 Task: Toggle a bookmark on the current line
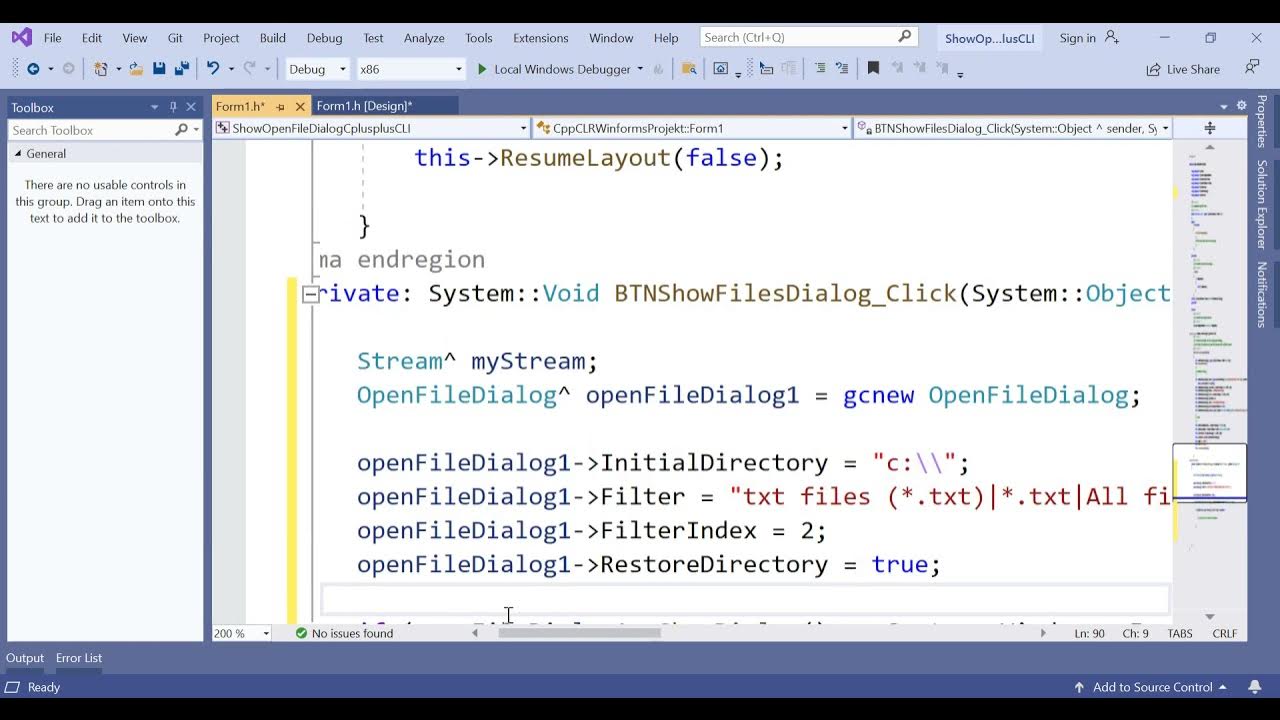[873, 69]
